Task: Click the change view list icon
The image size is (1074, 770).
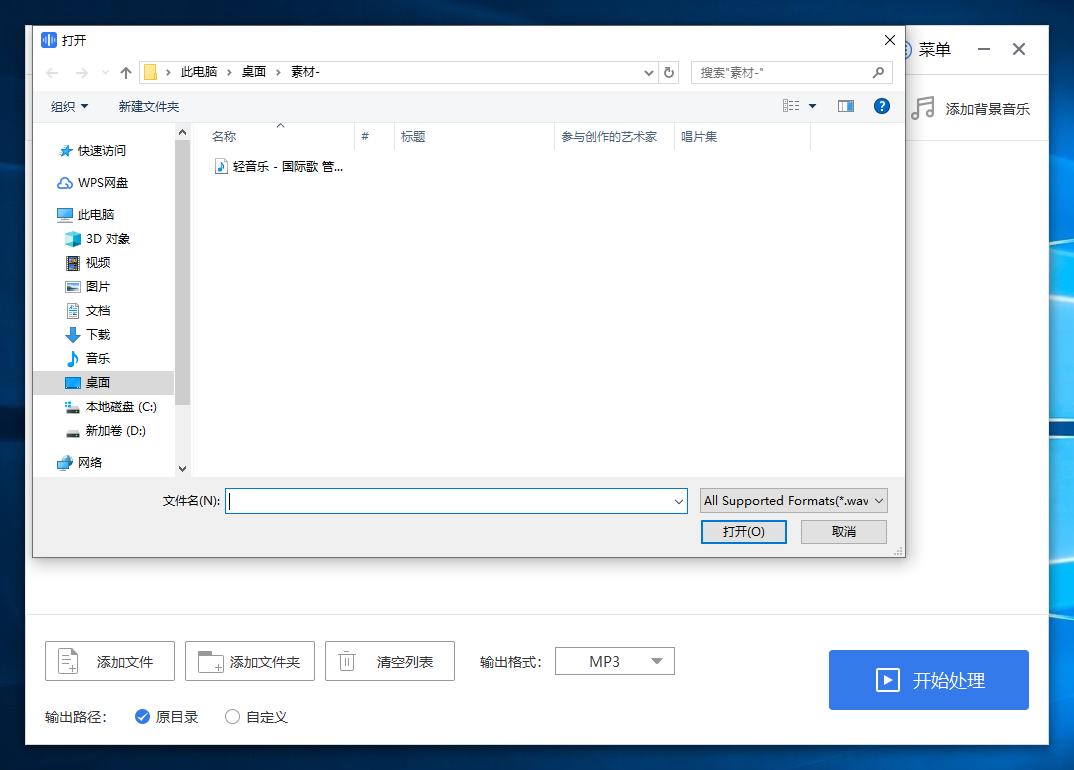Action: tap(792, 106)
